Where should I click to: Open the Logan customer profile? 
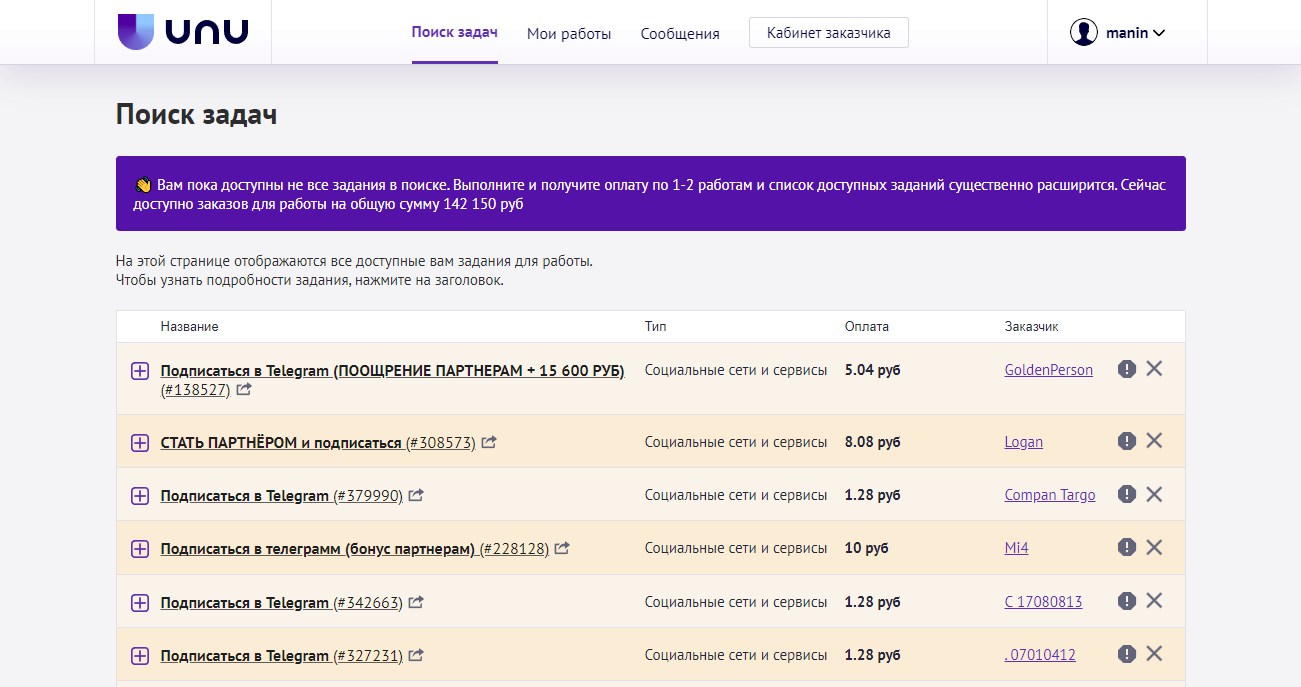coord(1024,442)
